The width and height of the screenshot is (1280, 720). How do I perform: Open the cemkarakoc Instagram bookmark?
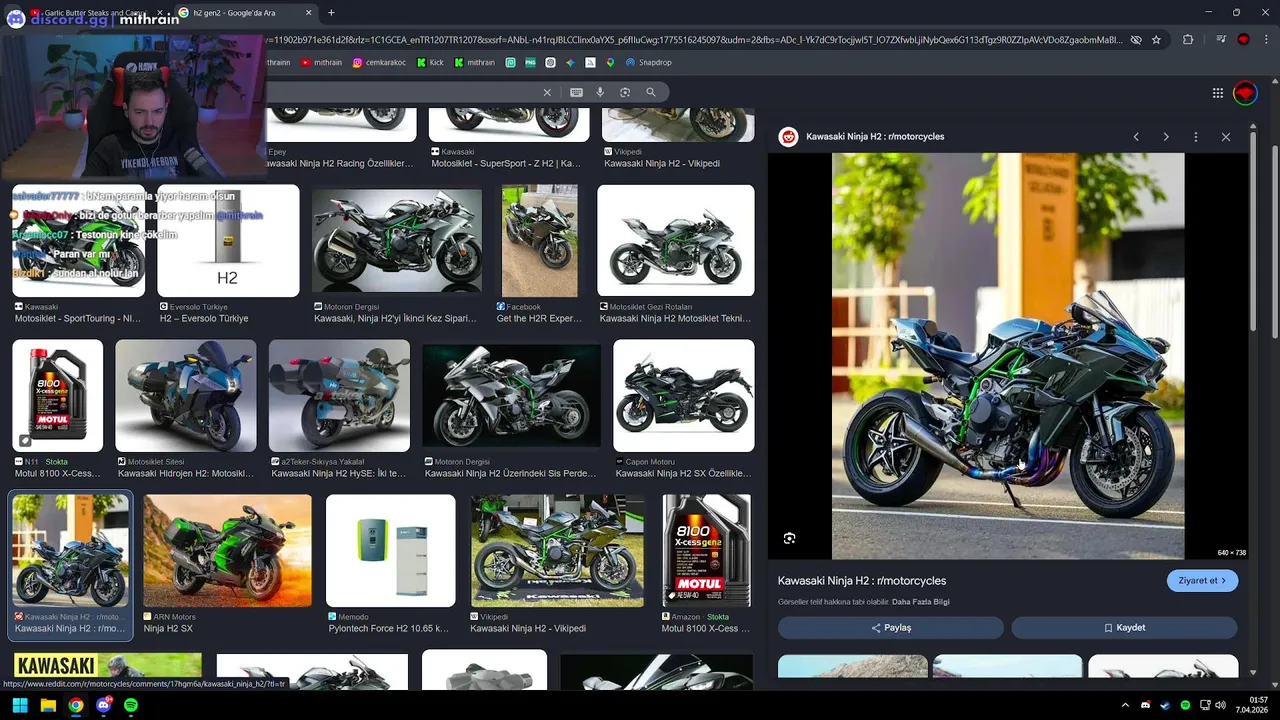tap(379, 62)
